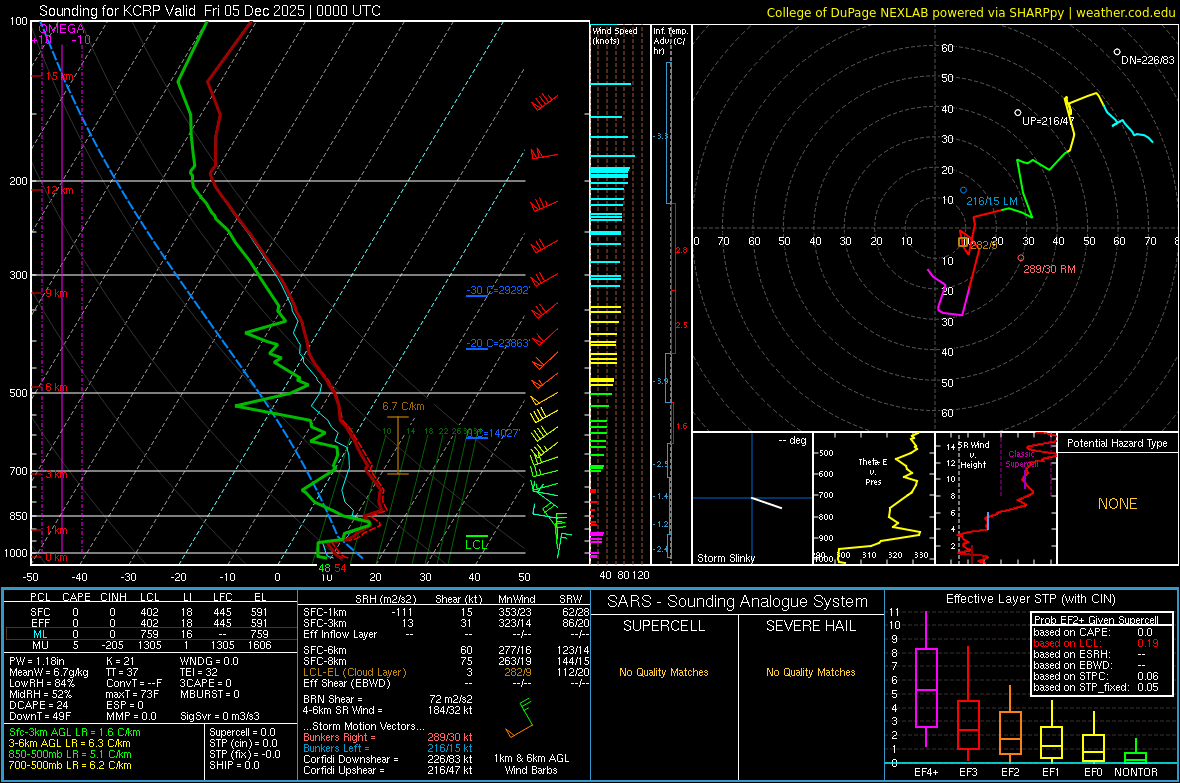
Task: Click the '6.7 C/km' lapse rate label
Action: pyautogui.click(x=403, y=407)
